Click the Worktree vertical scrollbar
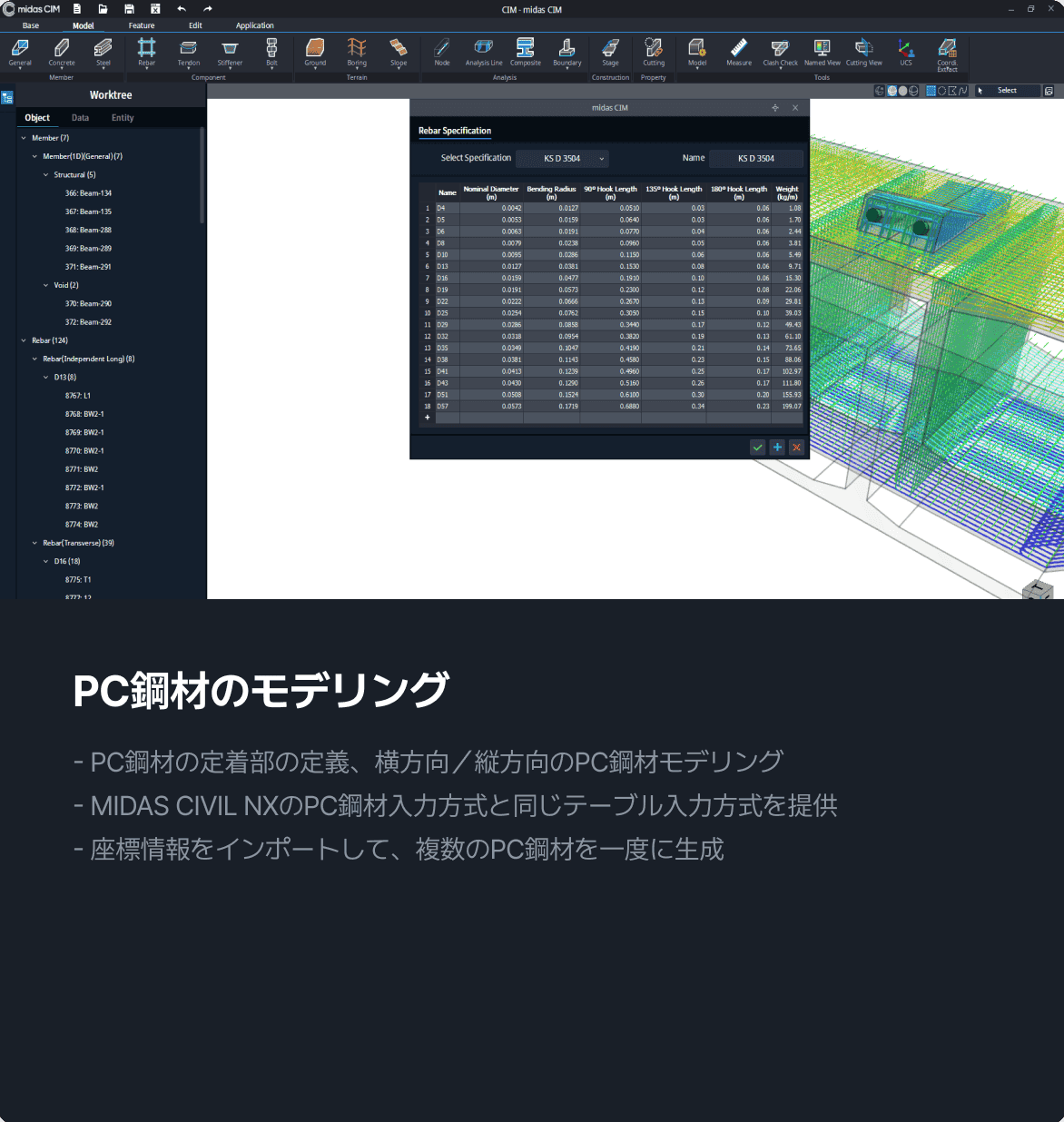Screen dimensions: 1064x1122 click(x=202, y=175)
